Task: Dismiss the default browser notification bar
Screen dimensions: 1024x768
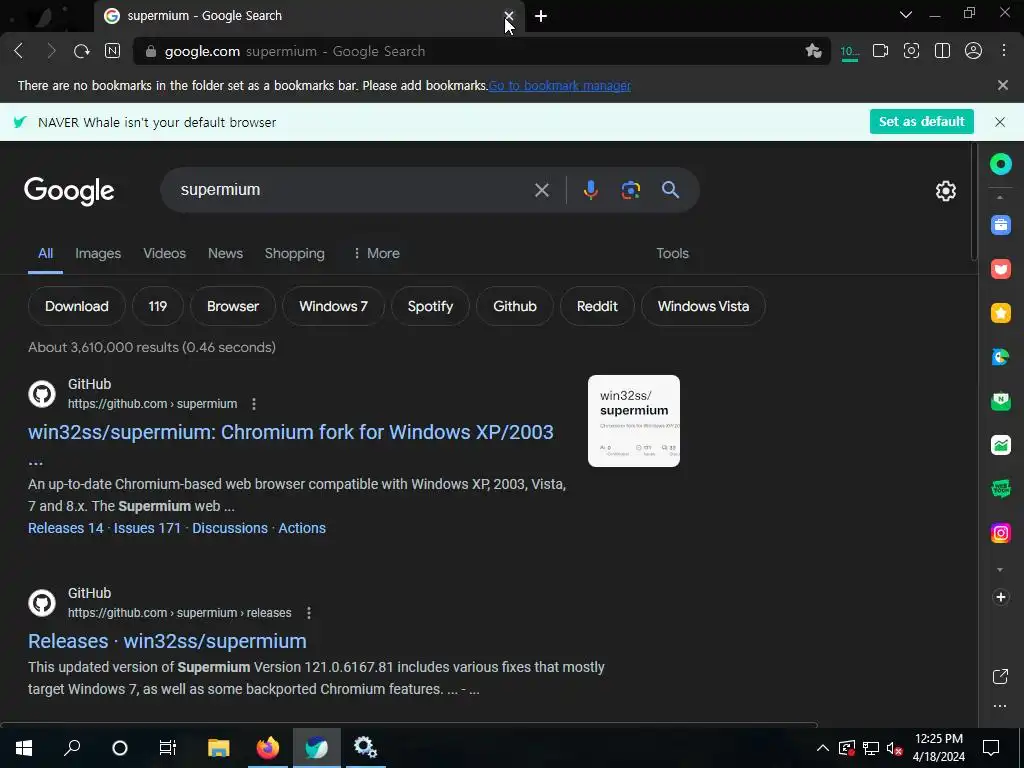Action: click(1000, 122)
